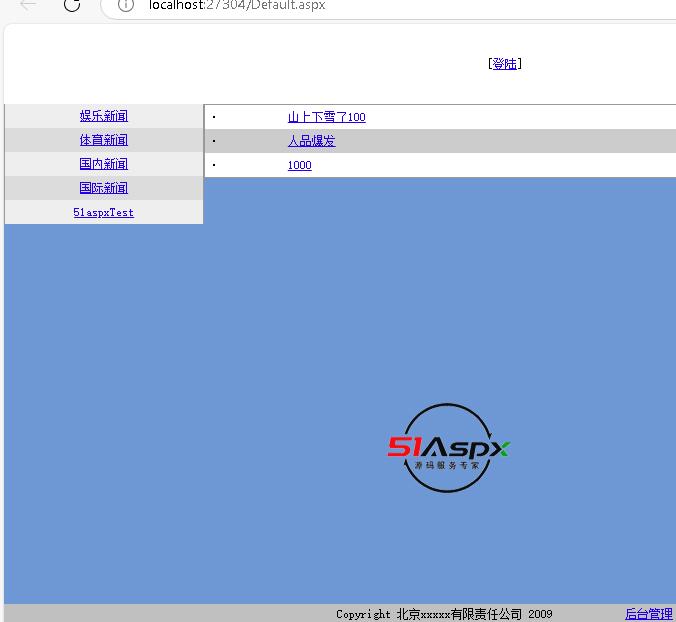Viewport: 676px width, 622px height.
Task: Click the browser back arrow
Action: point(28,5)
